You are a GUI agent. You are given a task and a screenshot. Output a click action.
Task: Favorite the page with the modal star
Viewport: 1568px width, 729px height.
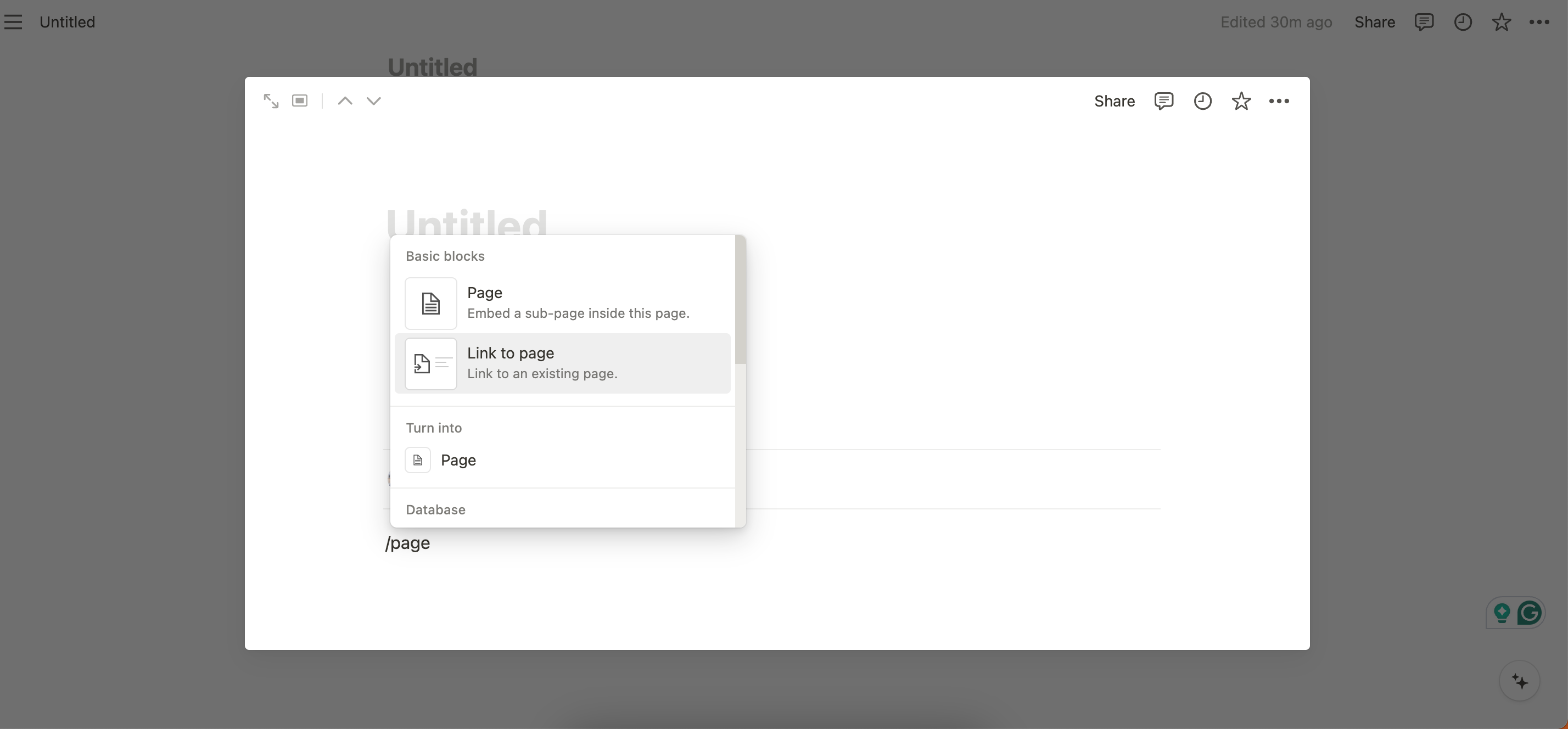(x=1241, y=101)
